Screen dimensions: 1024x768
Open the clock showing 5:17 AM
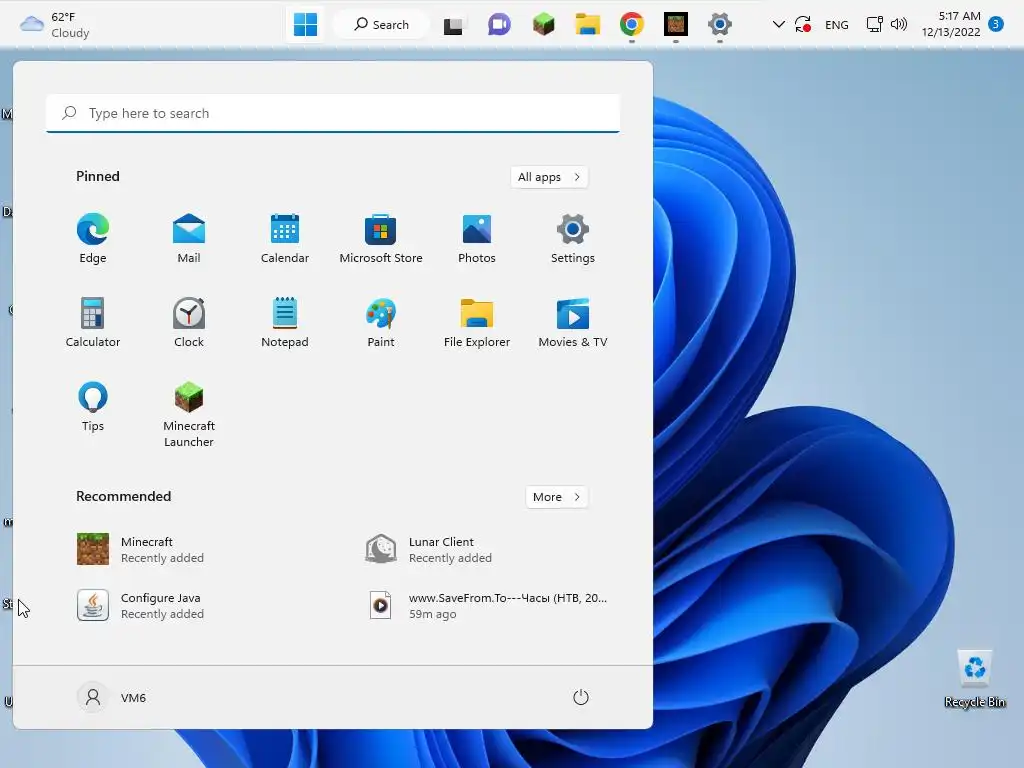point(951,24)
